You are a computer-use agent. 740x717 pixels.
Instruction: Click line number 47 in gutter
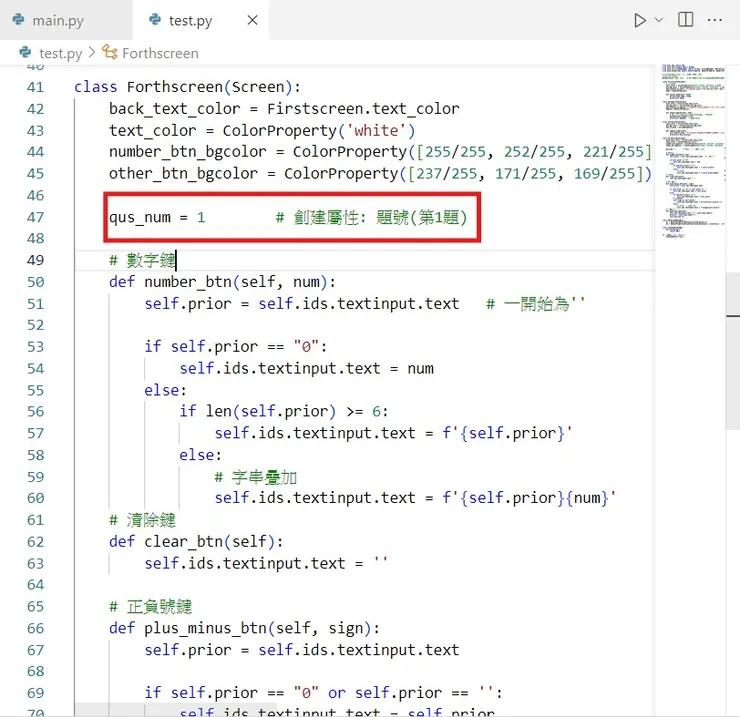(x=35, y=218)
